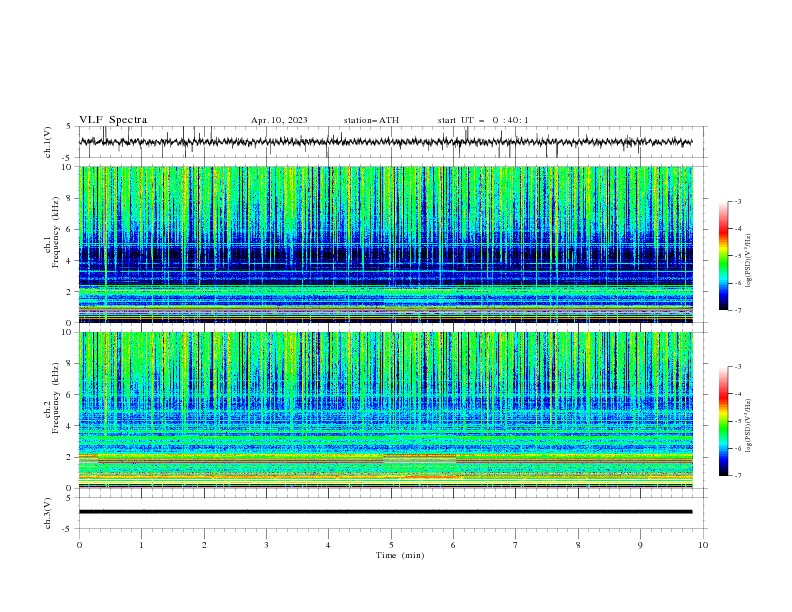Image resolution: width=792 pixels, height=612 pixels.
Task: Click the "ch.3(V)" axis label
Action: (48, 513)
